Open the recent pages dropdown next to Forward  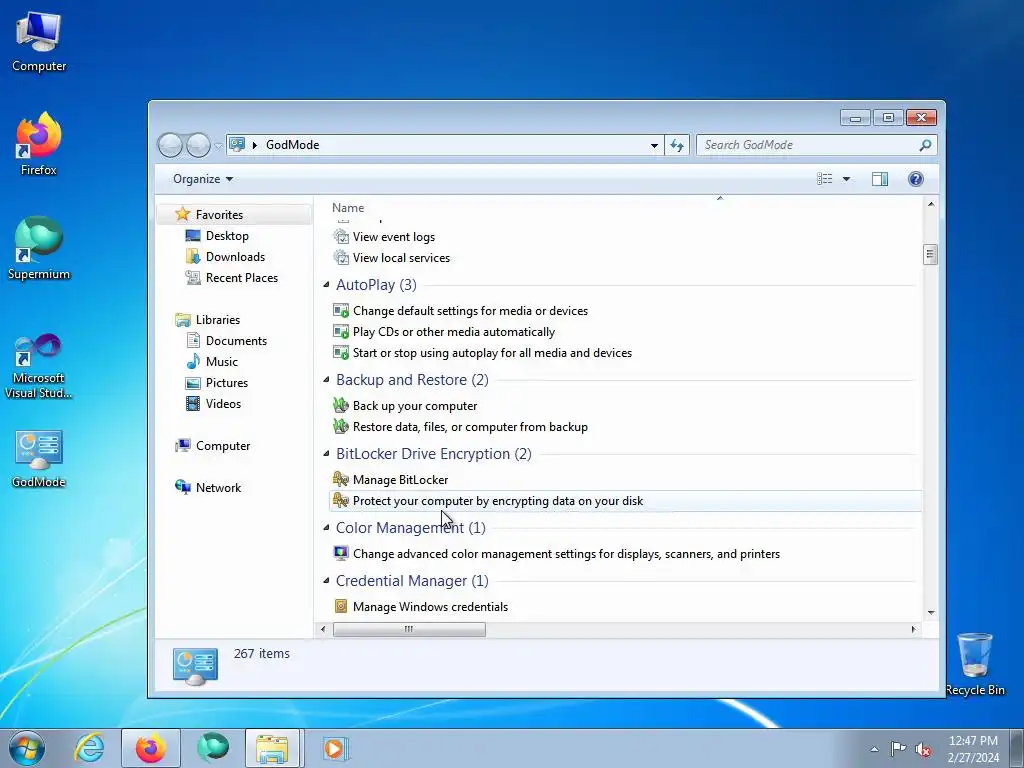(218, 146)
